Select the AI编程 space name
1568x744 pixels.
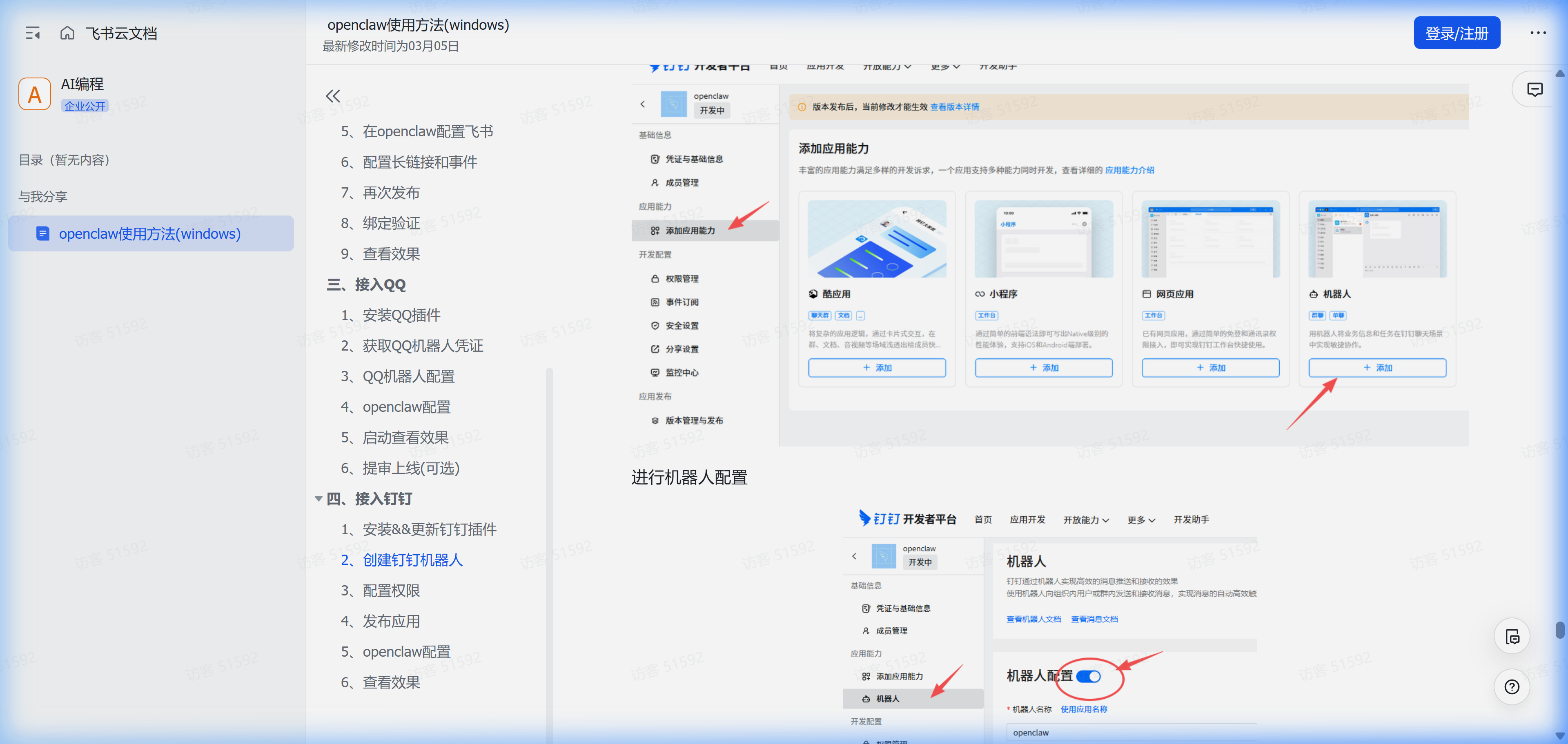click(82, 84)
